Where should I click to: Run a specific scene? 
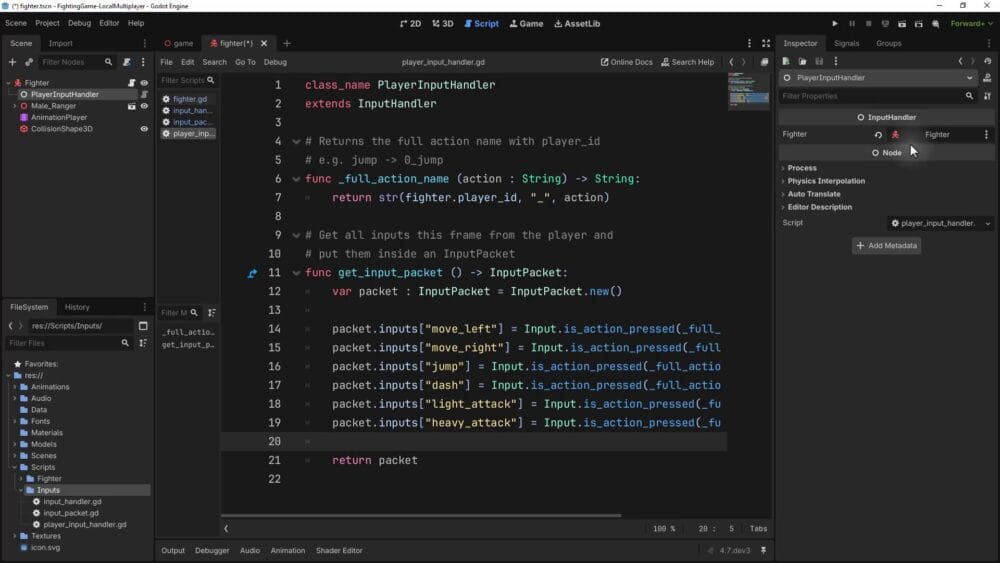pos(918,24)
